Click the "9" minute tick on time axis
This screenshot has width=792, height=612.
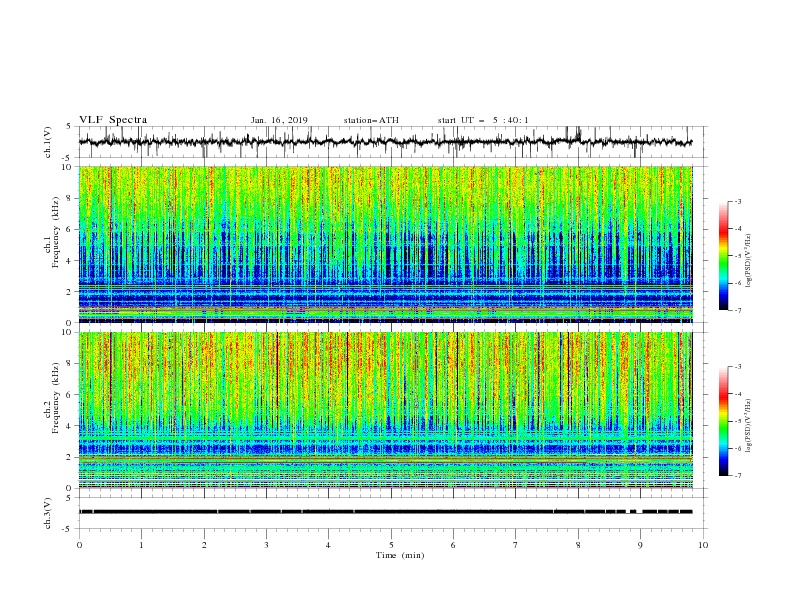coord(640,545)
